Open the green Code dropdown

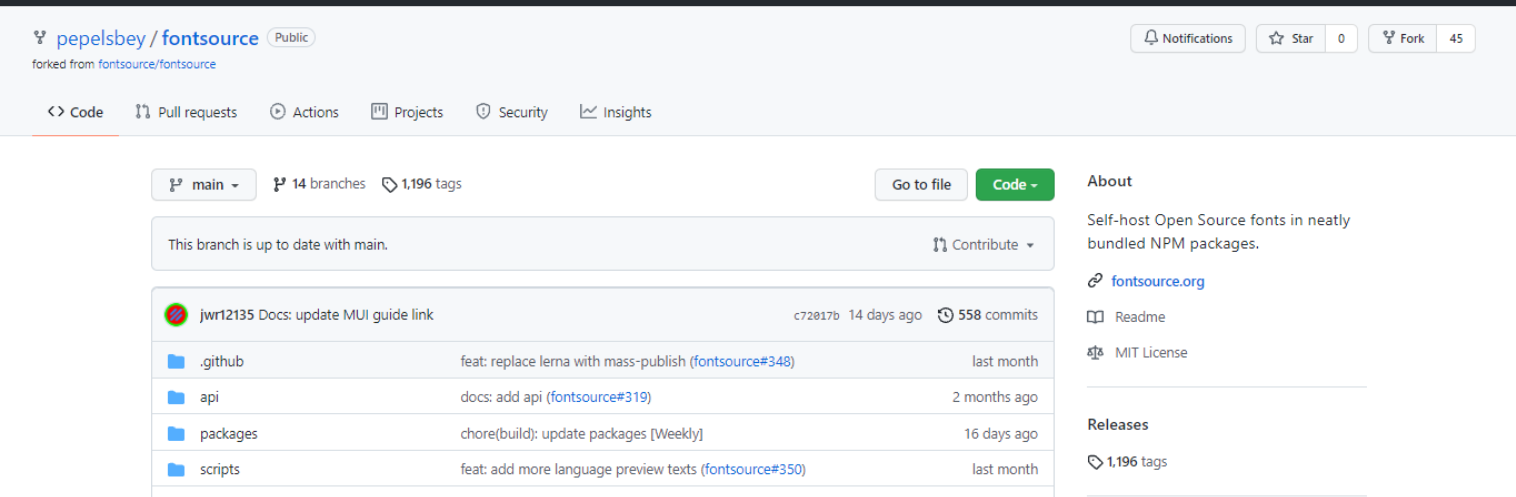pos(1014,184)
